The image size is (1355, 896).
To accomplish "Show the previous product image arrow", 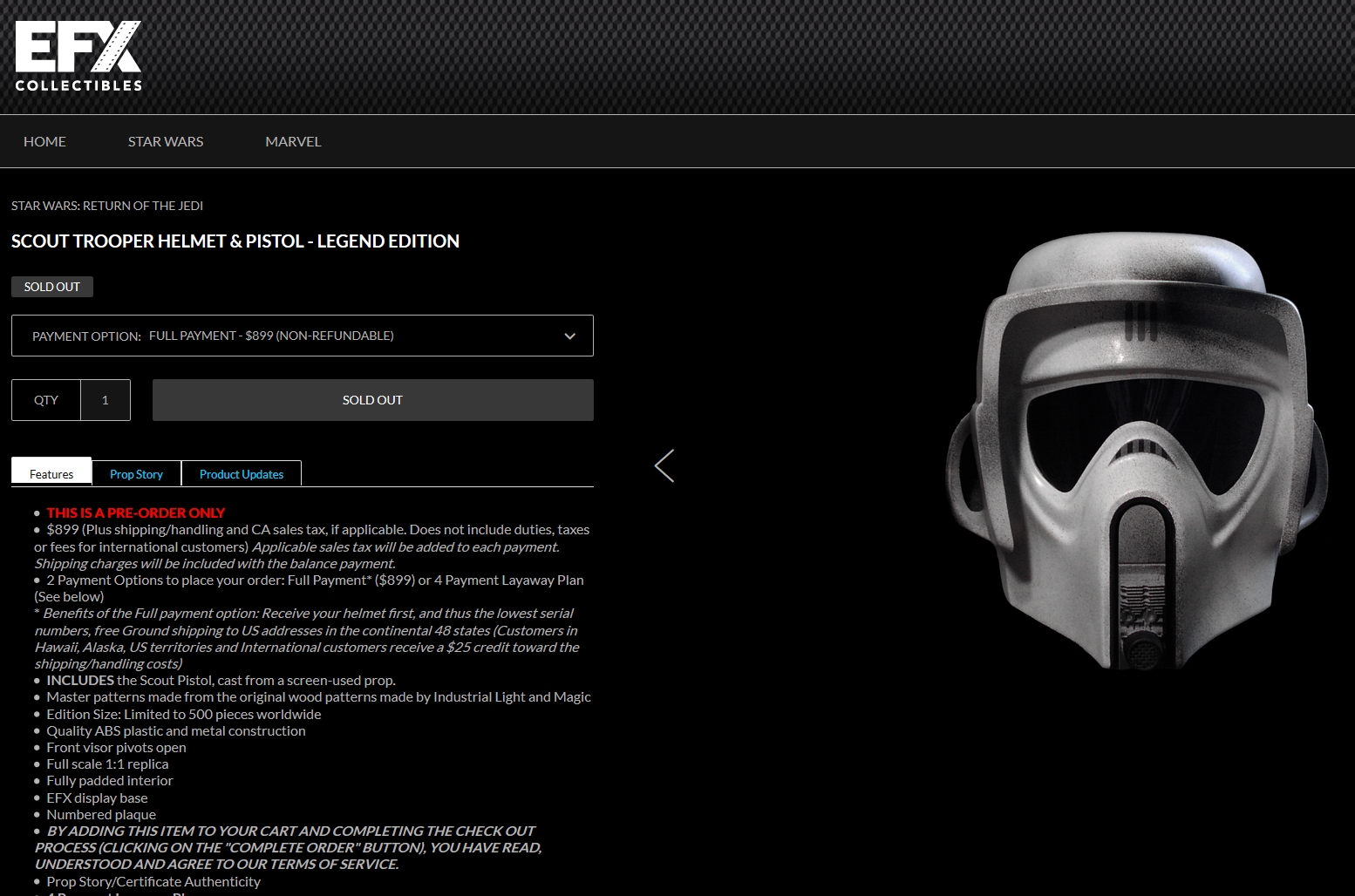I will pos(664,466).
